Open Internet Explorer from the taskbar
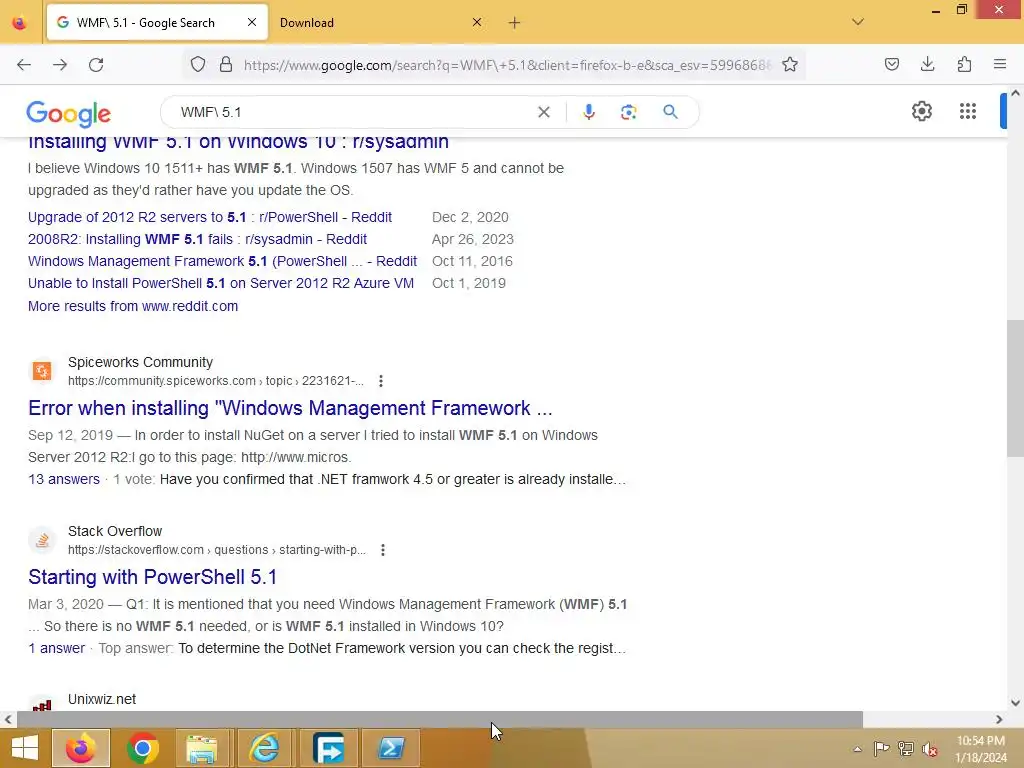The width and height of the screenshot is (1024, 768). [264, 748]
